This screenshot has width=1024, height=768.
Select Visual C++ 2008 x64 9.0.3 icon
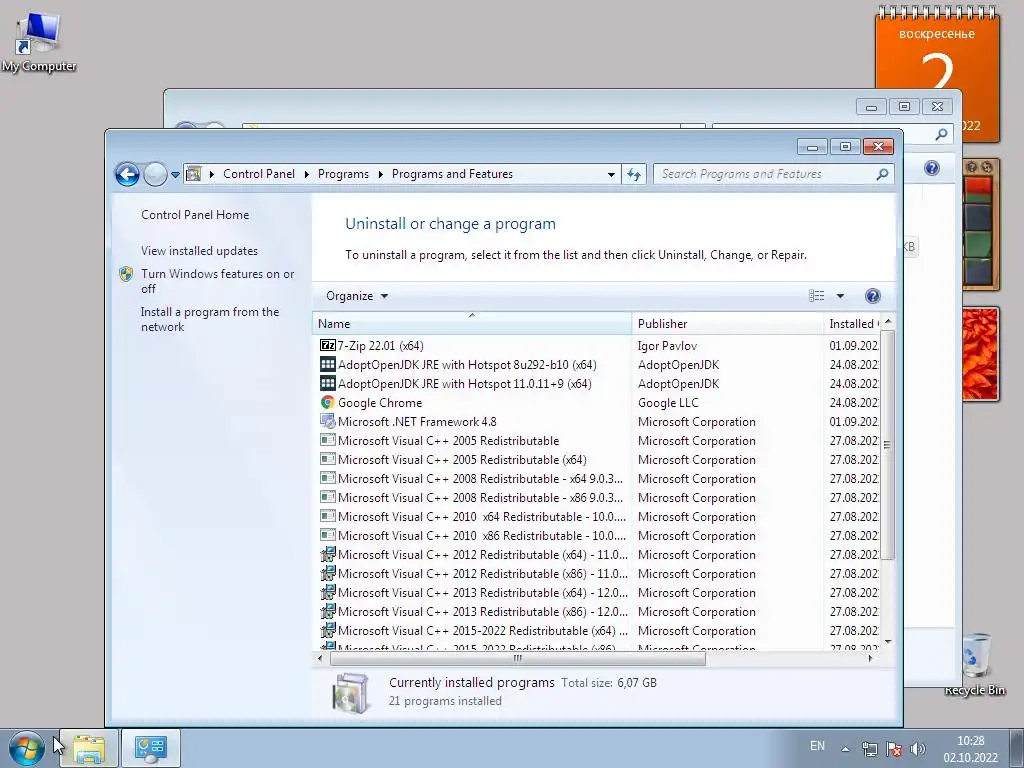click(328, 478)
